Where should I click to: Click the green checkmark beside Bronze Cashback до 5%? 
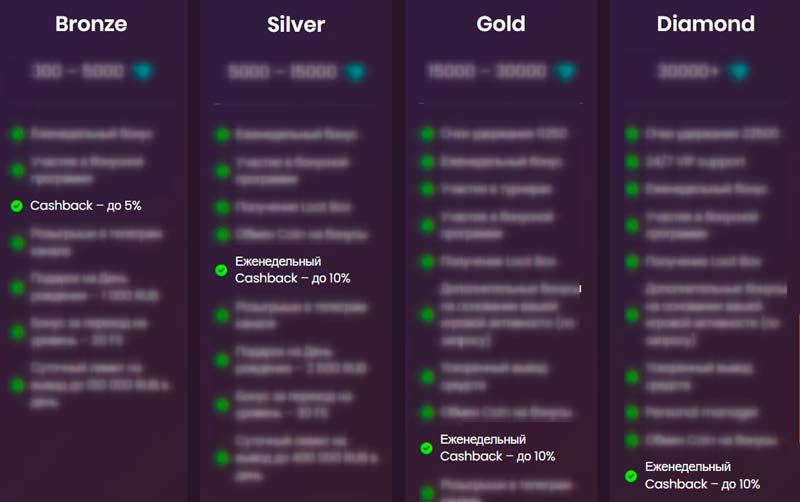click(16, 206)
